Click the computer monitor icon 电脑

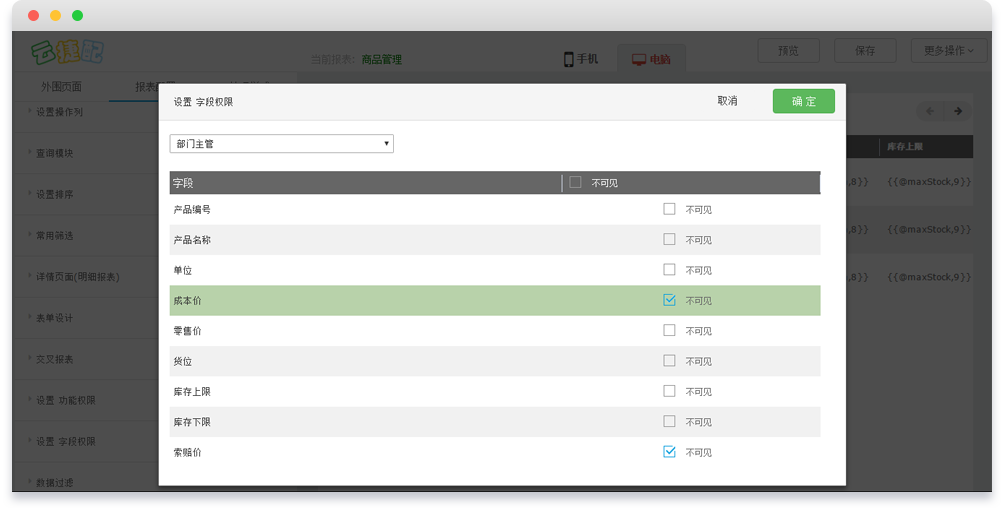pos(639,59)
